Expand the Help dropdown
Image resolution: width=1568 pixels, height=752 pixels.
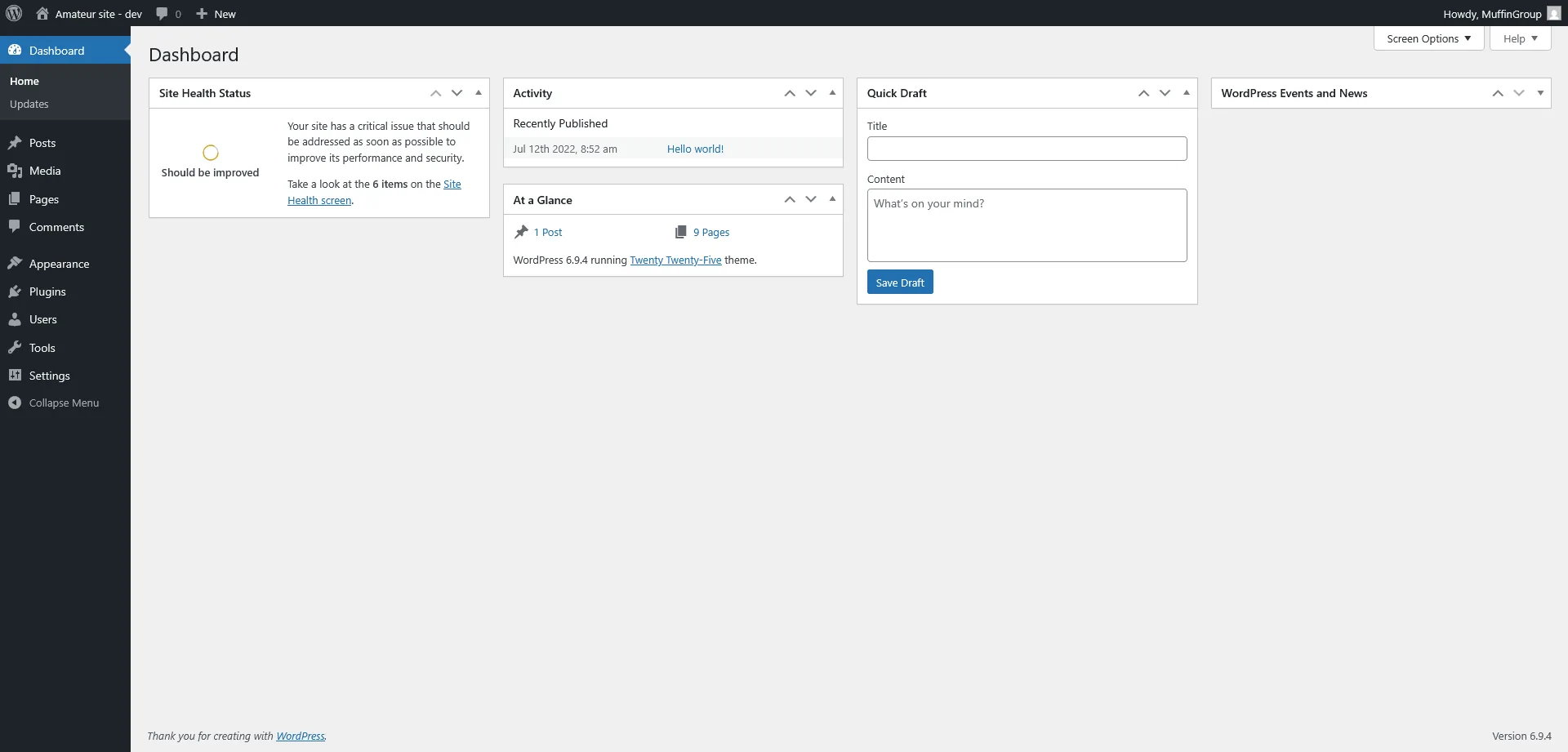[1519, 38]
